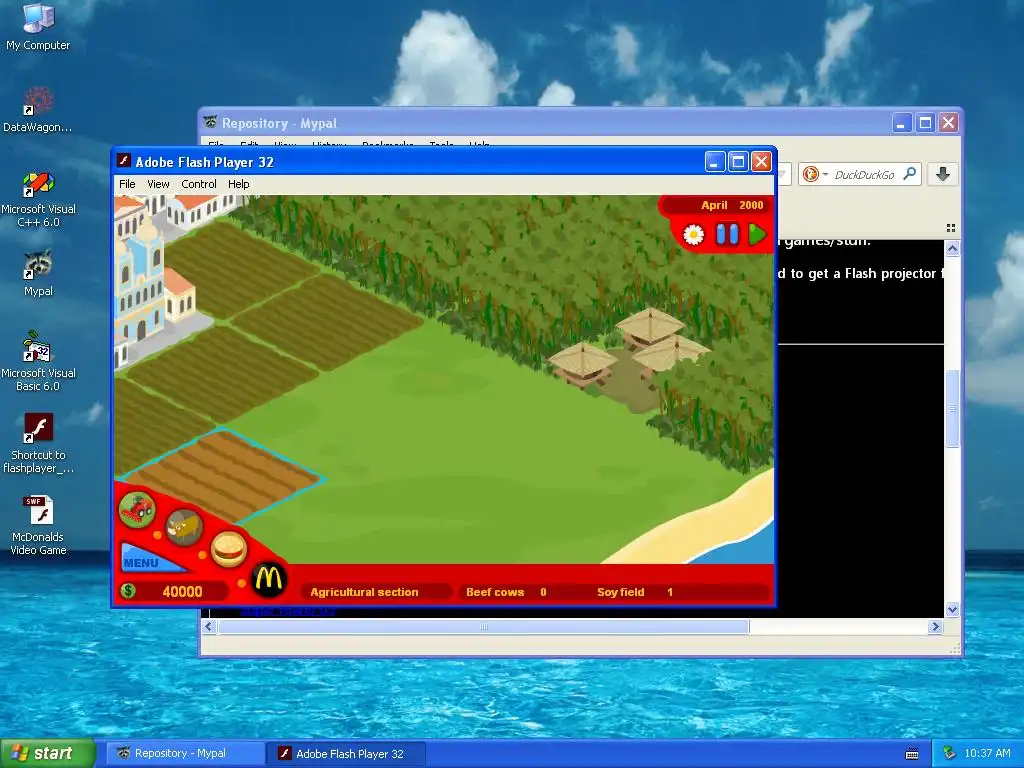The image size is (1024, 768).
Task: Open the File menu in Flash Player
Action: point(127,184)
